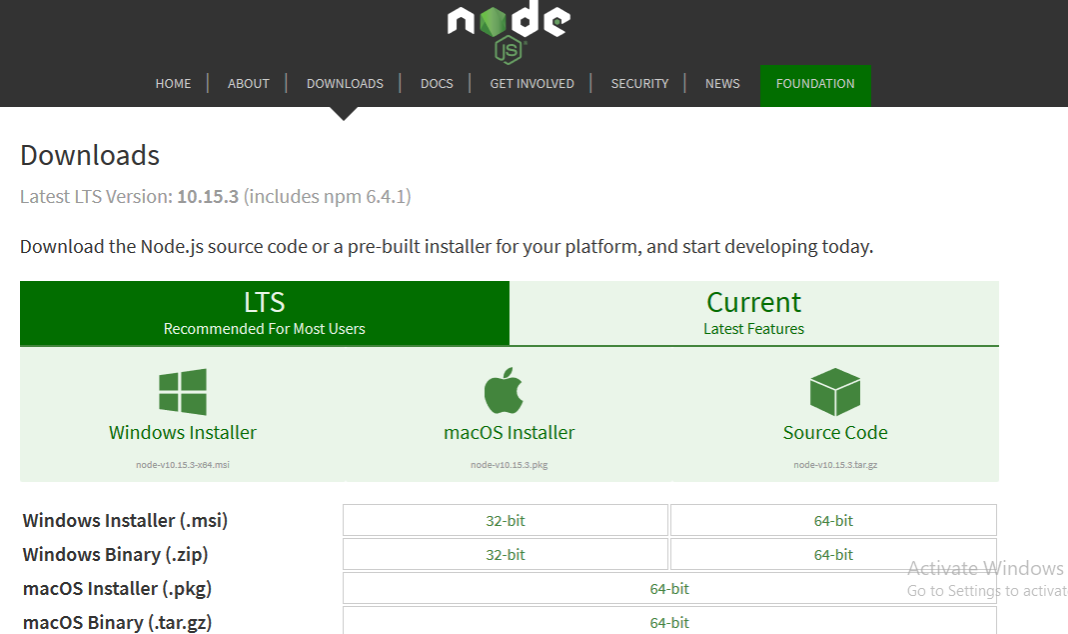
Task: Click the "Windows Binary (.zip)" row label
Action: click(x=115, y=554)
